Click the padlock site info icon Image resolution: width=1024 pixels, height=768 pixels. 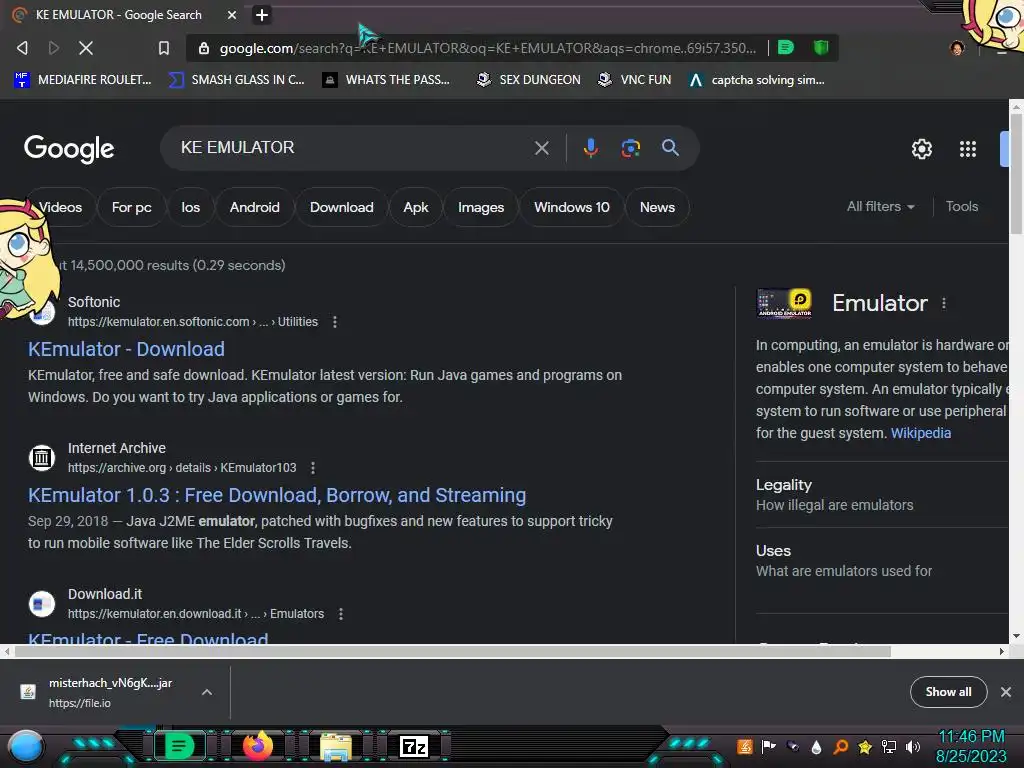pos(204,48)
